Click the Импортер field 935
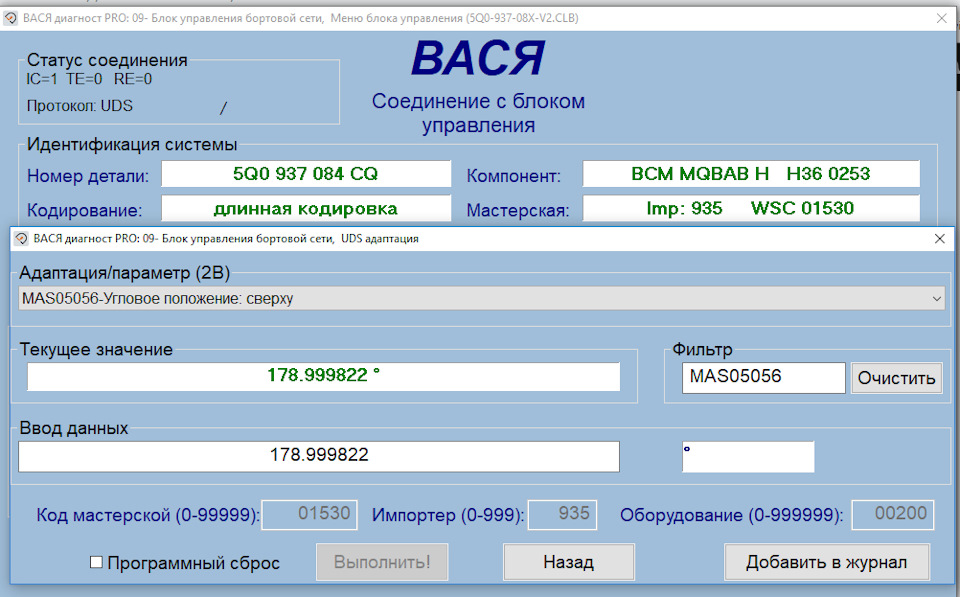Image resolution: width=960 pixels, height=597 pixels. (563, 514)
